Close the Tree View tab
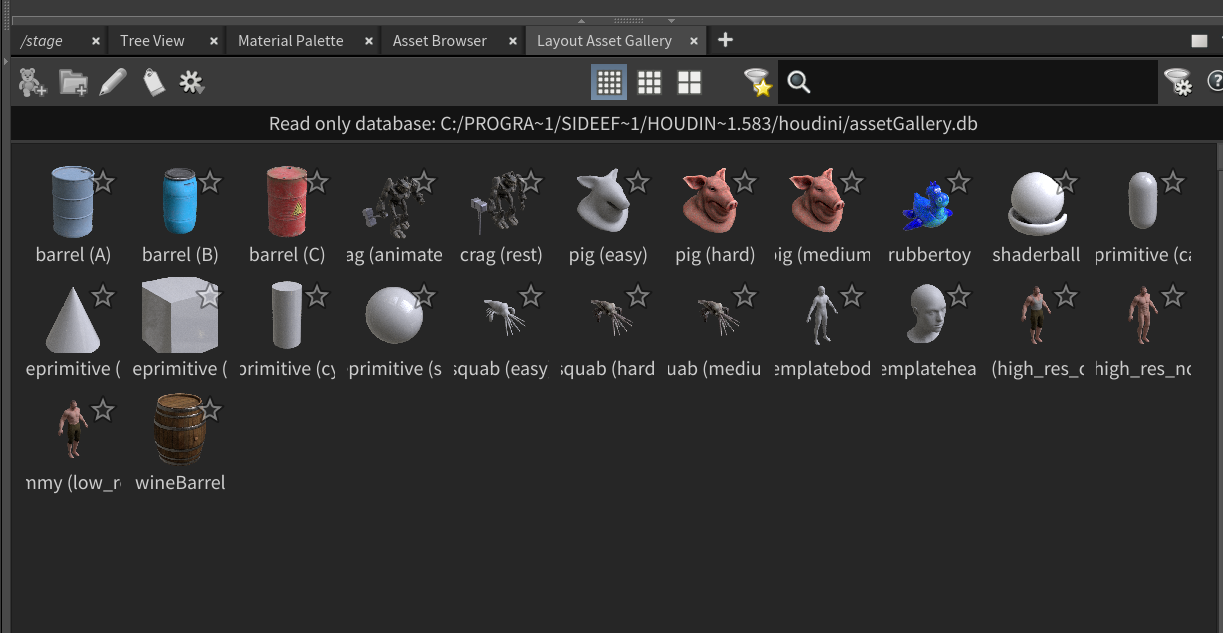 [214, 41]
